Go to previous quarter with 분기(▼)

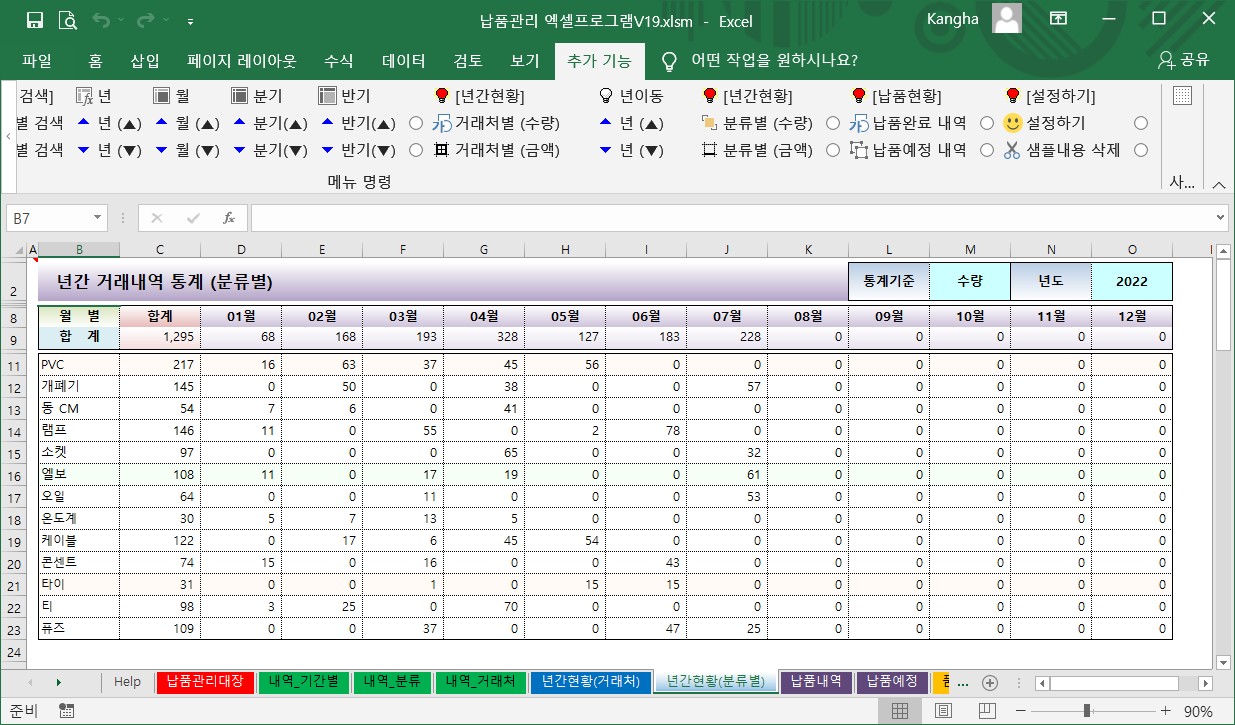[271, 151]
